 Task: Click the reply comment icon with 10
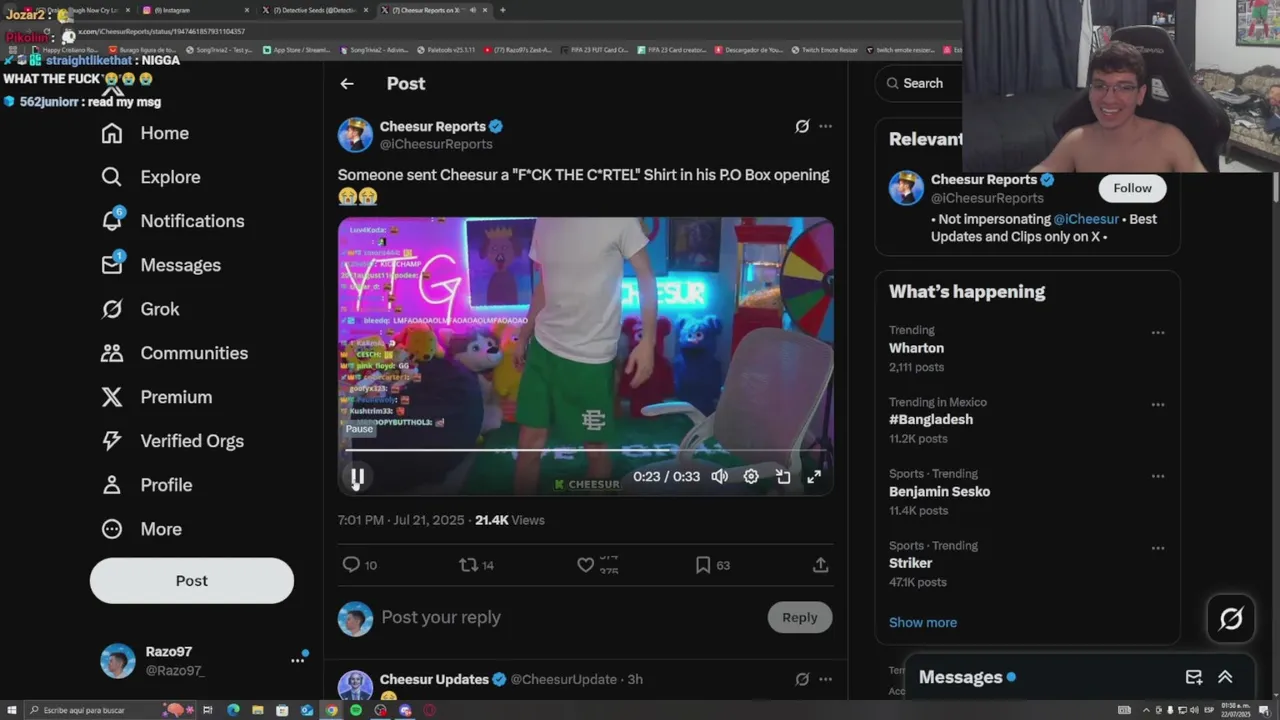(360, 565)
